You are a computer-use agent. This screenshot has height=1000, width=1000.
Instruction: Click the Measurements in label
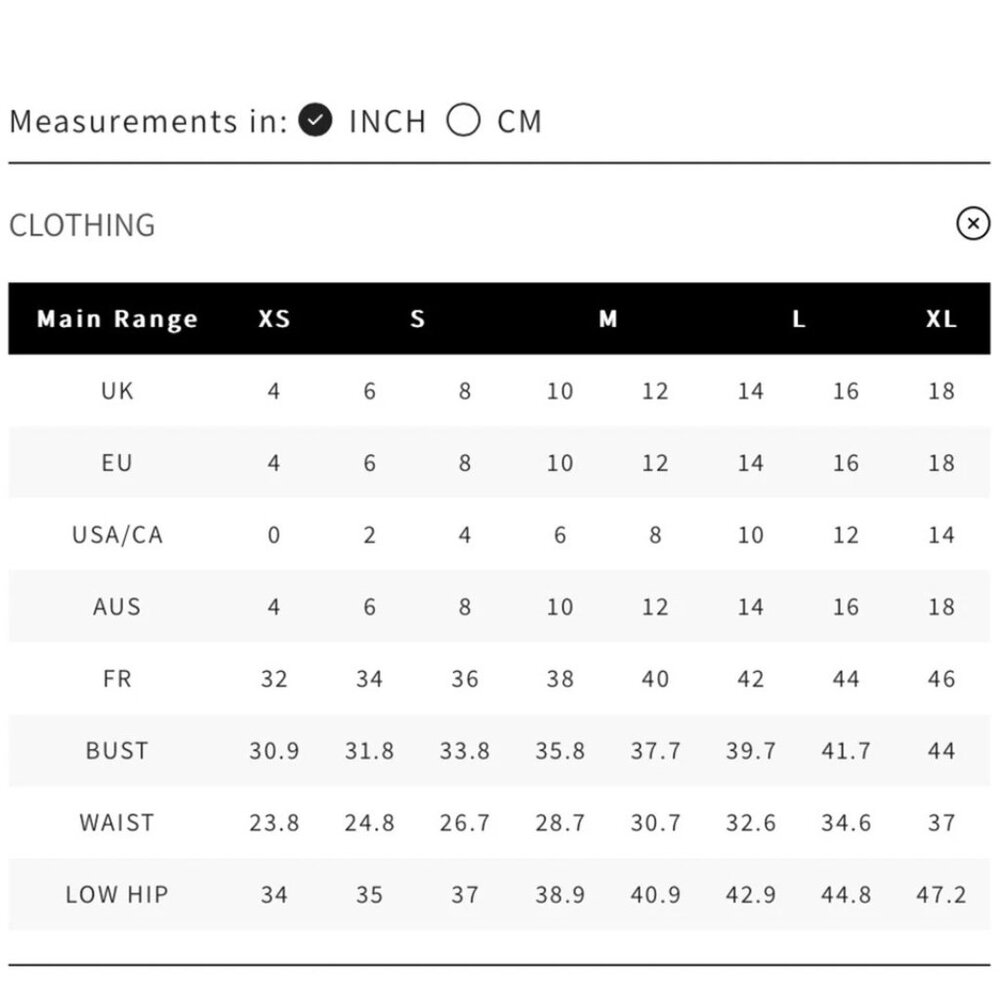click(x=149, y=121)
